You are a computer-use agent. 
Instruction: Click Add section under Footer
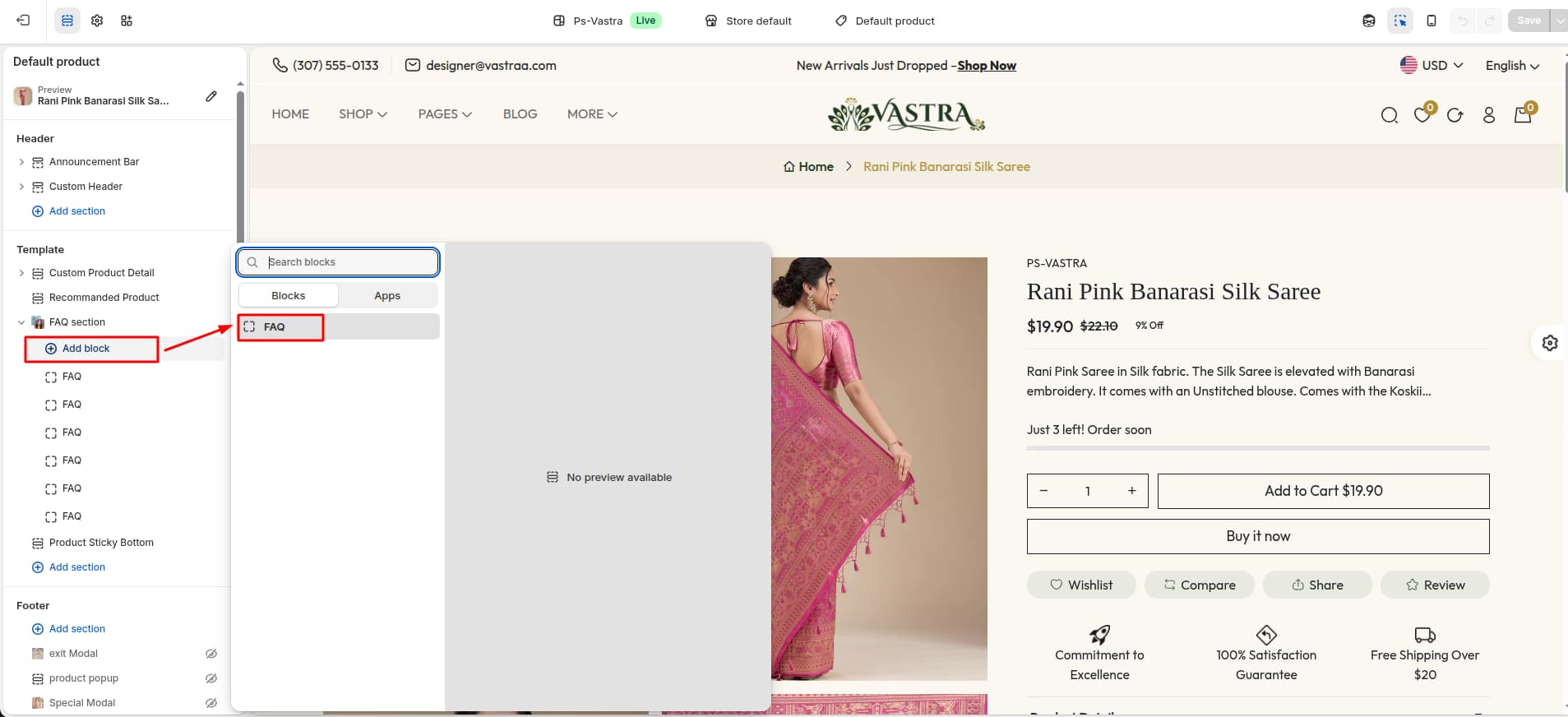68,629
